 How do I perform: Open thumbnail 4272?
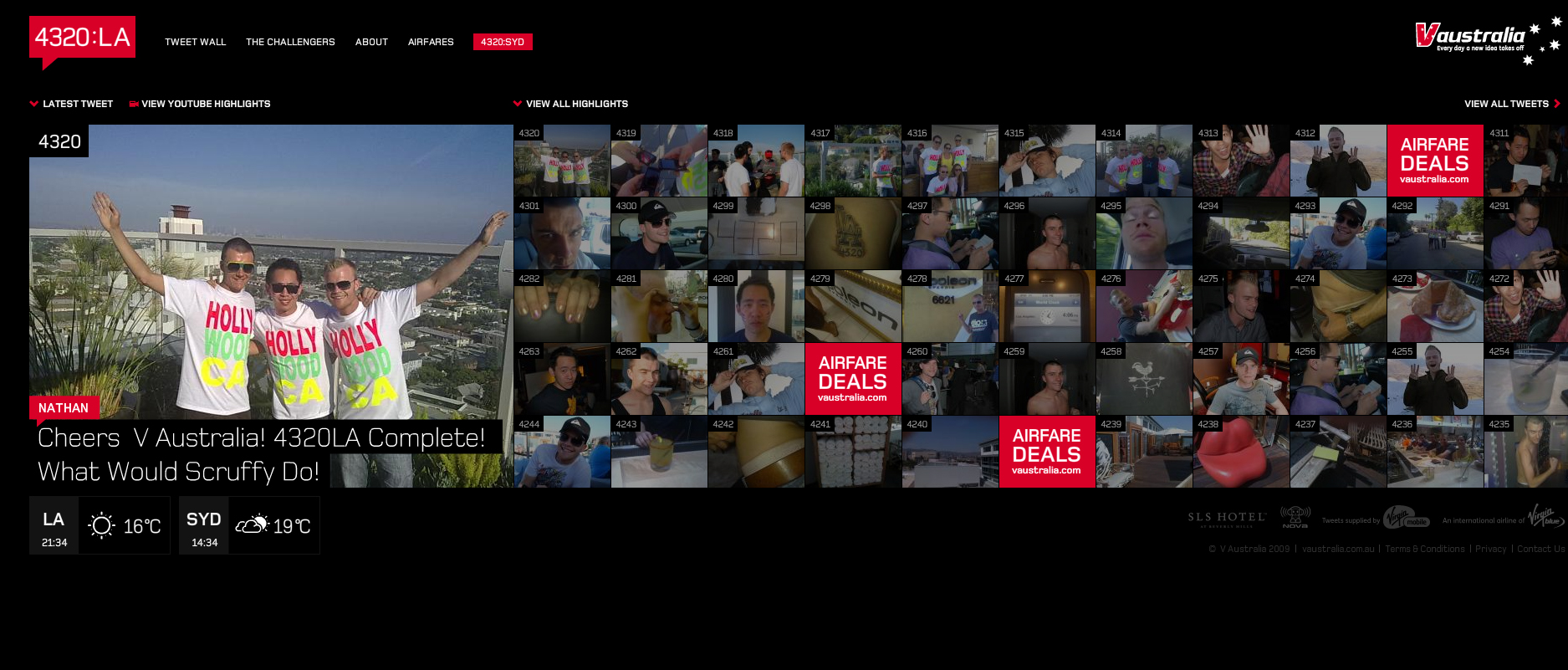pyautogui.click(x=1526, y=306)
